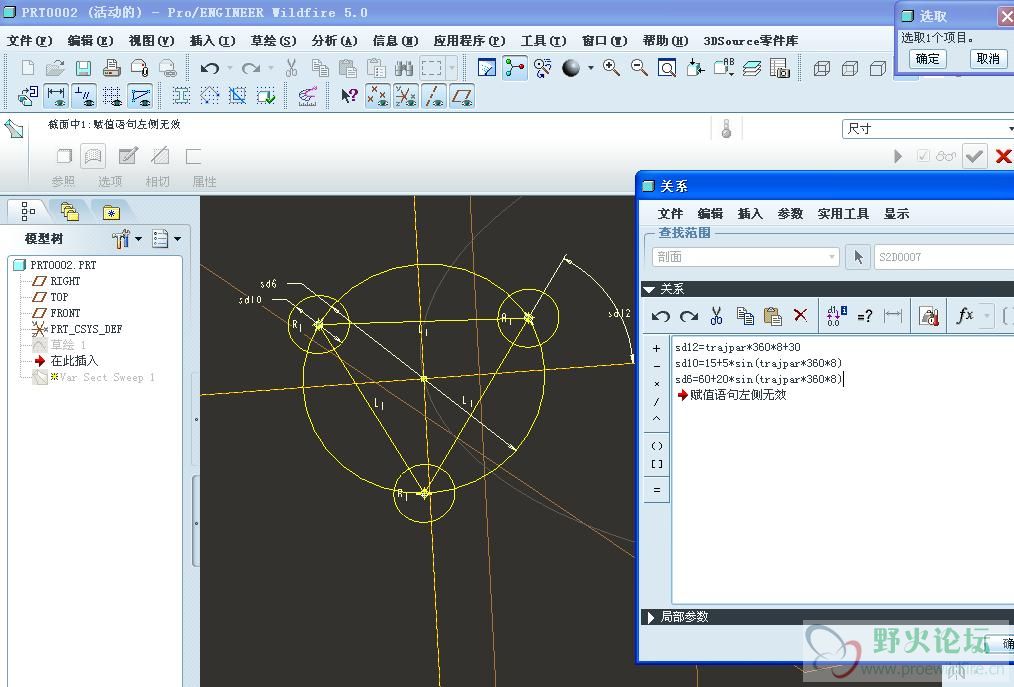
Task: Click the sketch diagnostics analysis icon
Action: click(307, 96)
